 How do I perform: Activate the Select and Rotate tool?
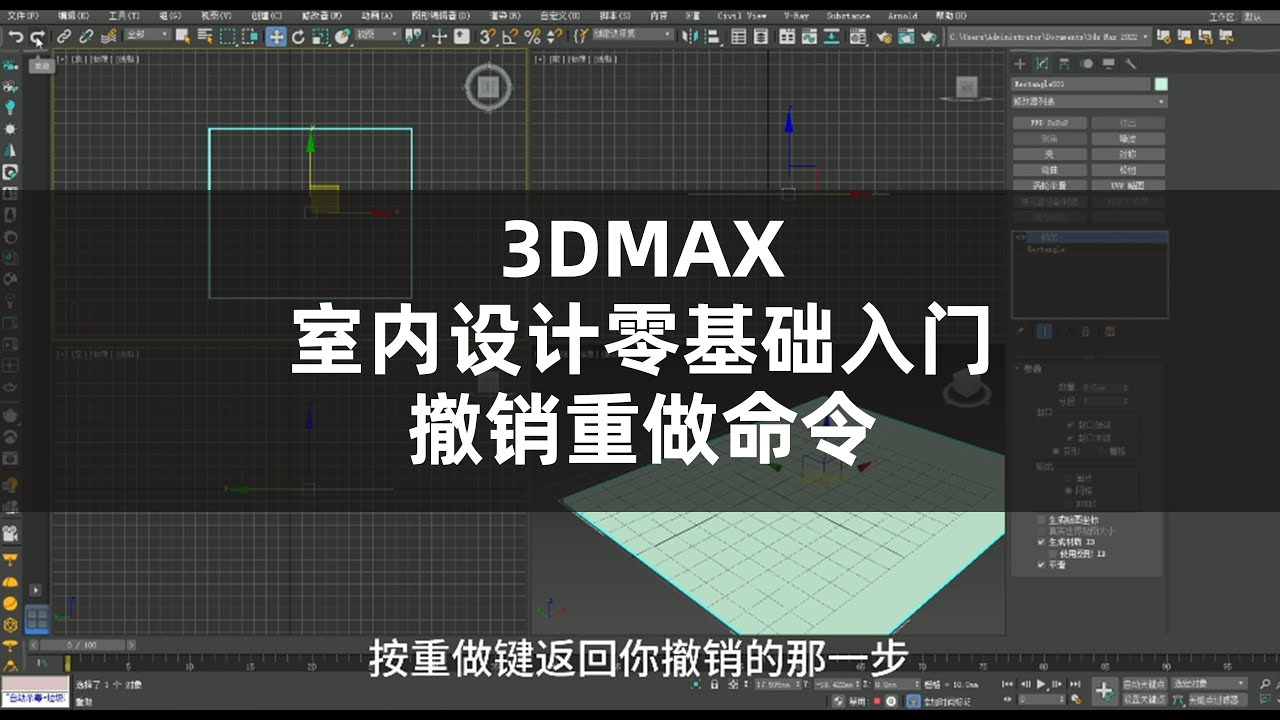298,36
